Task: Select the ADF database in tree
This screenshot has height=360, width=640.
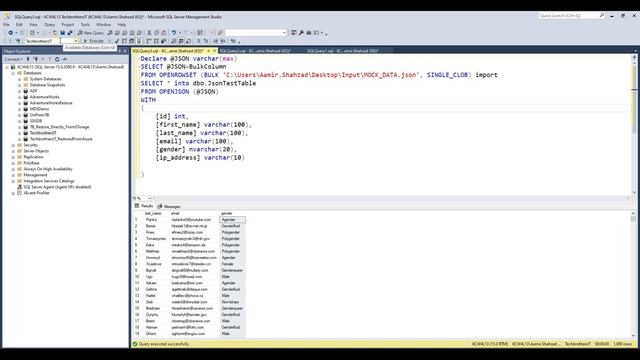Action: (x=33, y=91)
